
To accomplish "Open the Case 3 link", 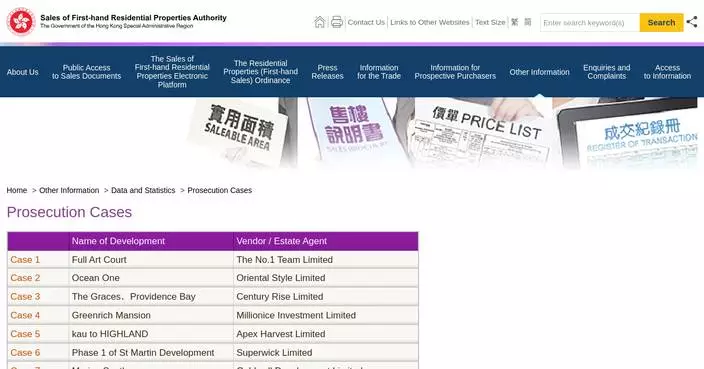I will [x=25, y=297].
